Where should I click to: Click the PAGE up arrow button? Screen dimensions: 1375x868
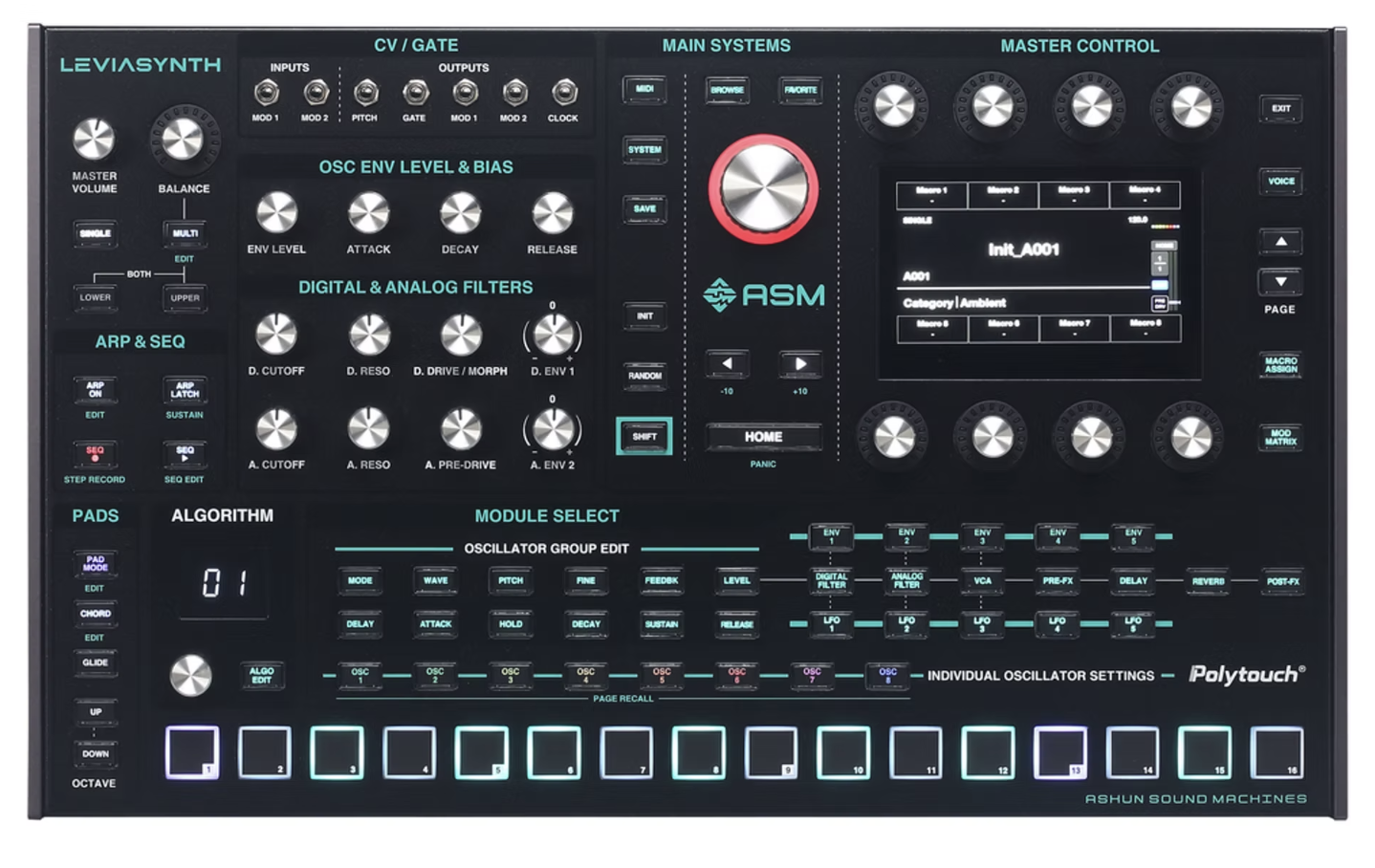tap(1280, 241)
